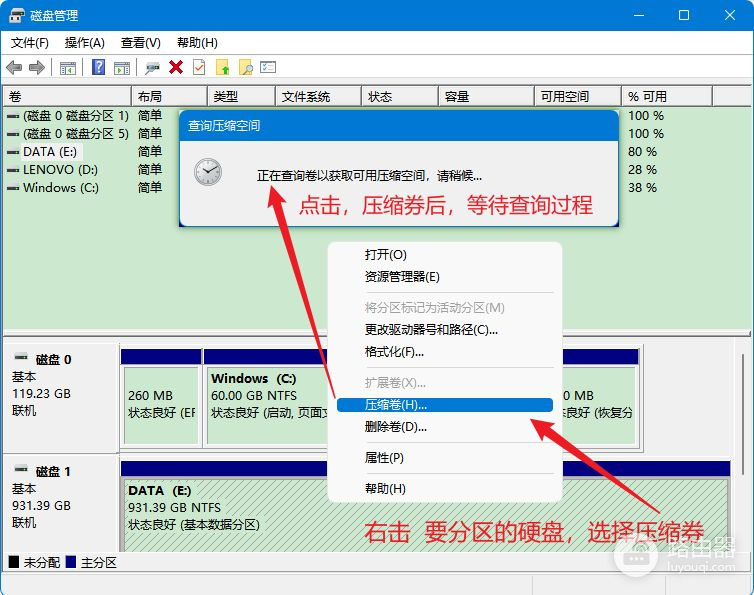
Task: Select 帮助(H) in the context menu
Action: tap(445, 489)
